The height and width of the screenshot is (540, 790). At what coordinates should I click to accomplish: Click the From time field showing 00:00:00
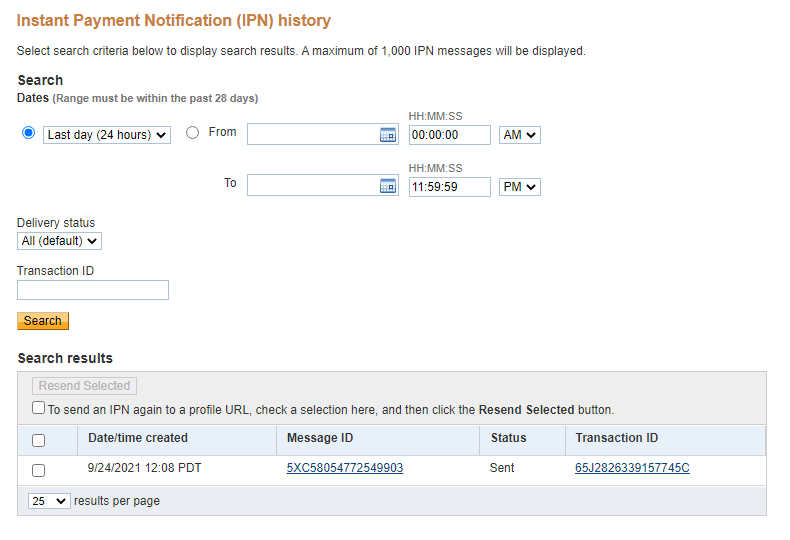[x=449, y=135]
